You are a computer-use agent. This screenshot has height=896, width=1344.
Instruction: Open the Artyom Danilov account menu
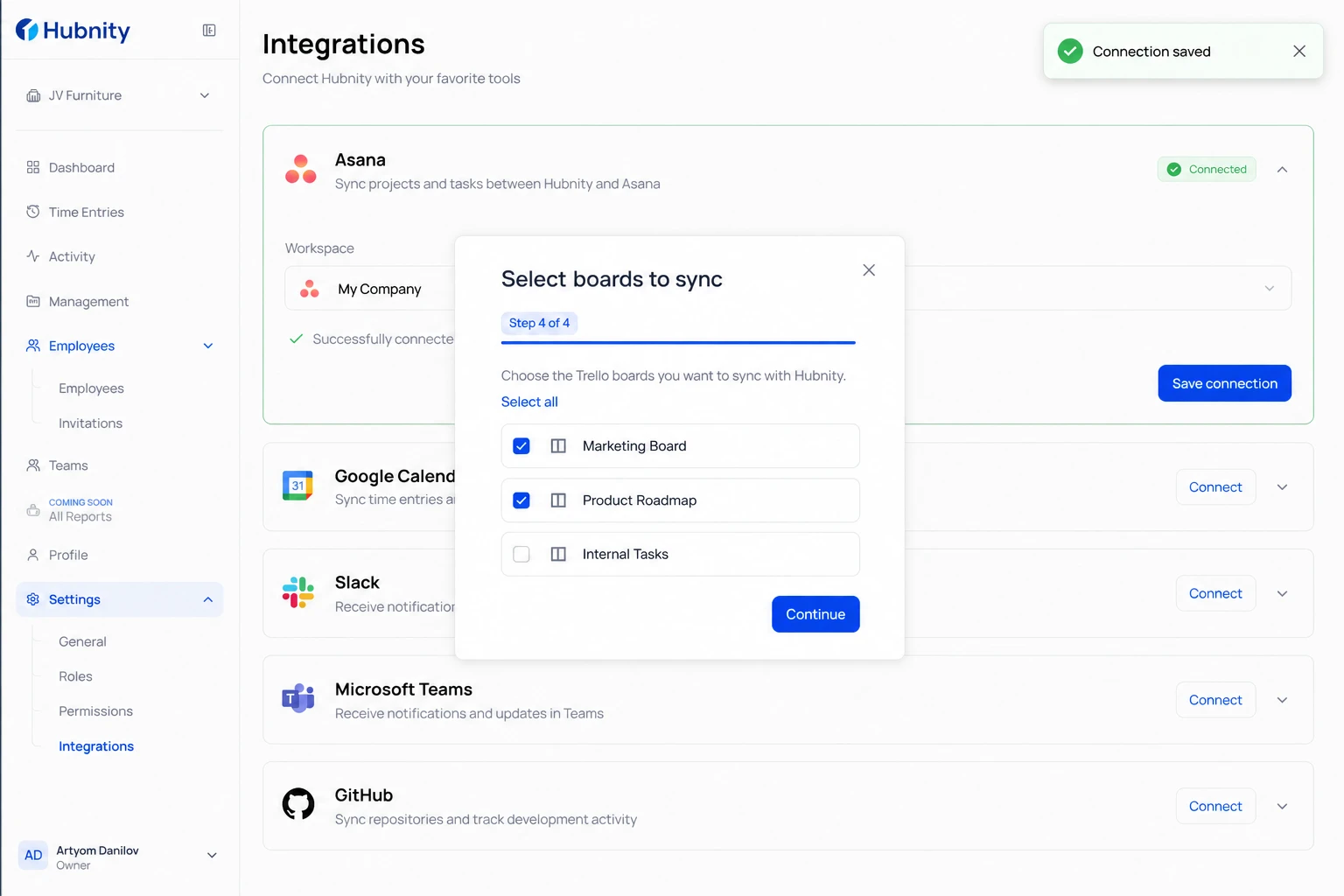click(212, 856)
